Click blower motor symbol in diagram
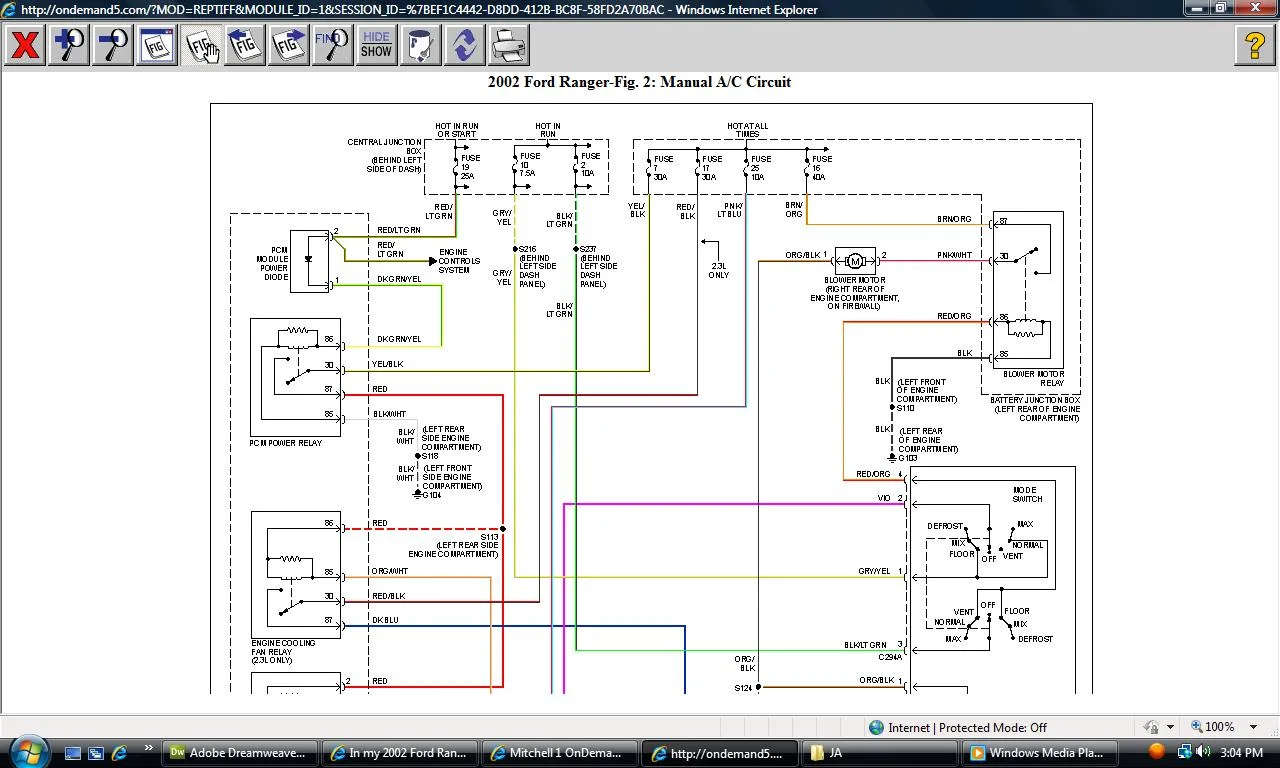 pos(854,261)
